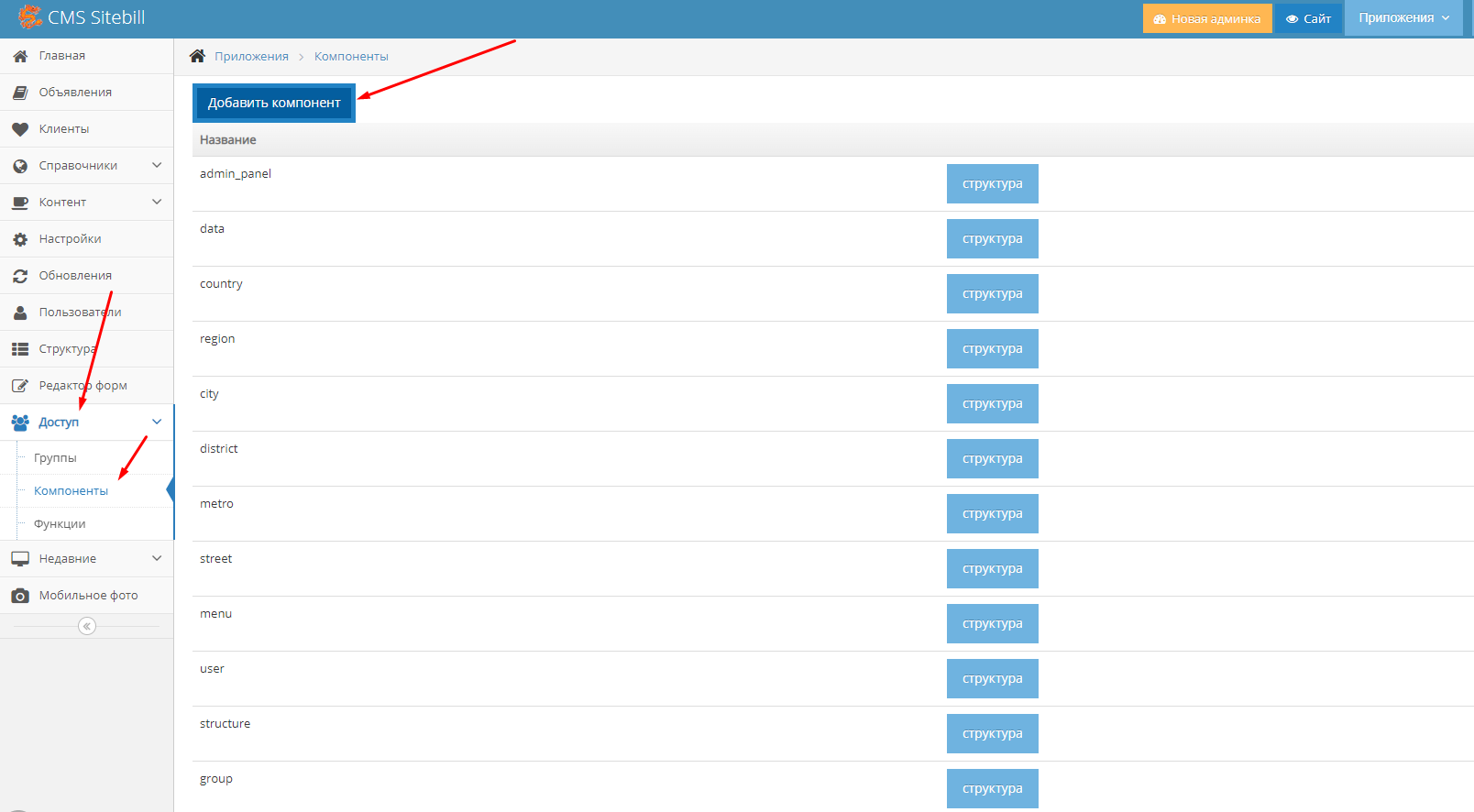Screen dimensions: 1474x812
Task: Select Группы under Доступ
Action: point(55,458)
